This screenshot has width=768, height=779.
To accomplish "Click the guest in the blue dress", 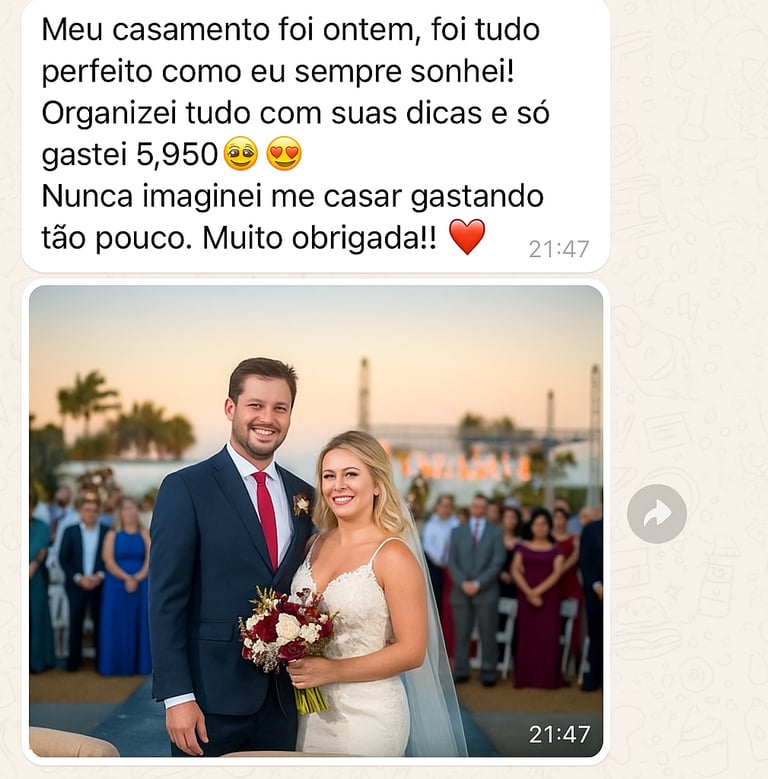I will click(x=126, y=589).
